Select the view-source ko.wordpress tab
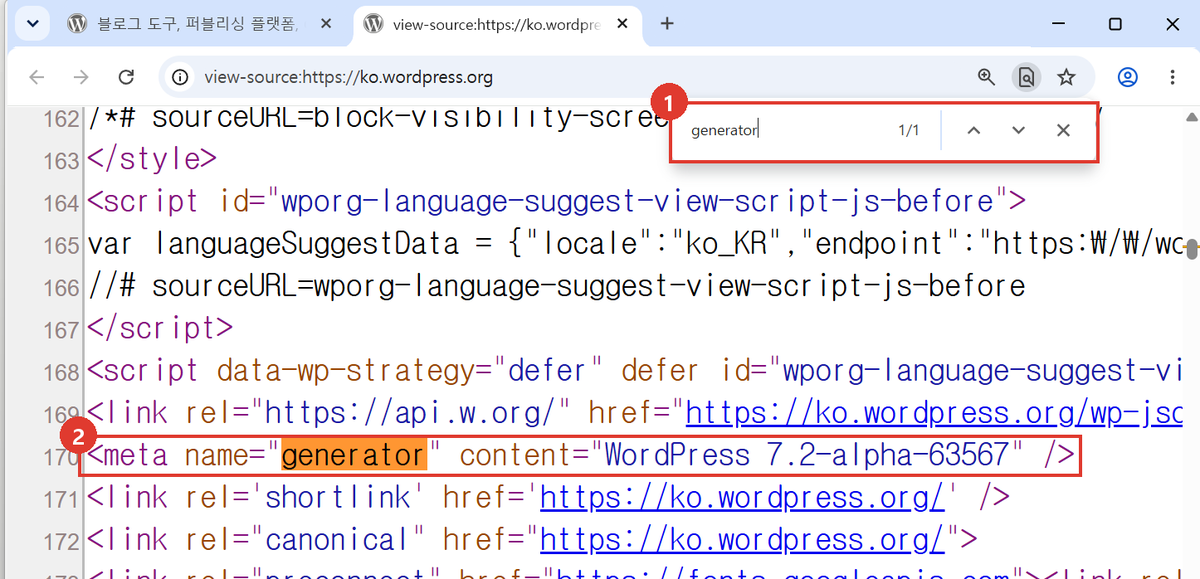Image resolution: width=1200 pixels, height=579 pixels. 498,24
